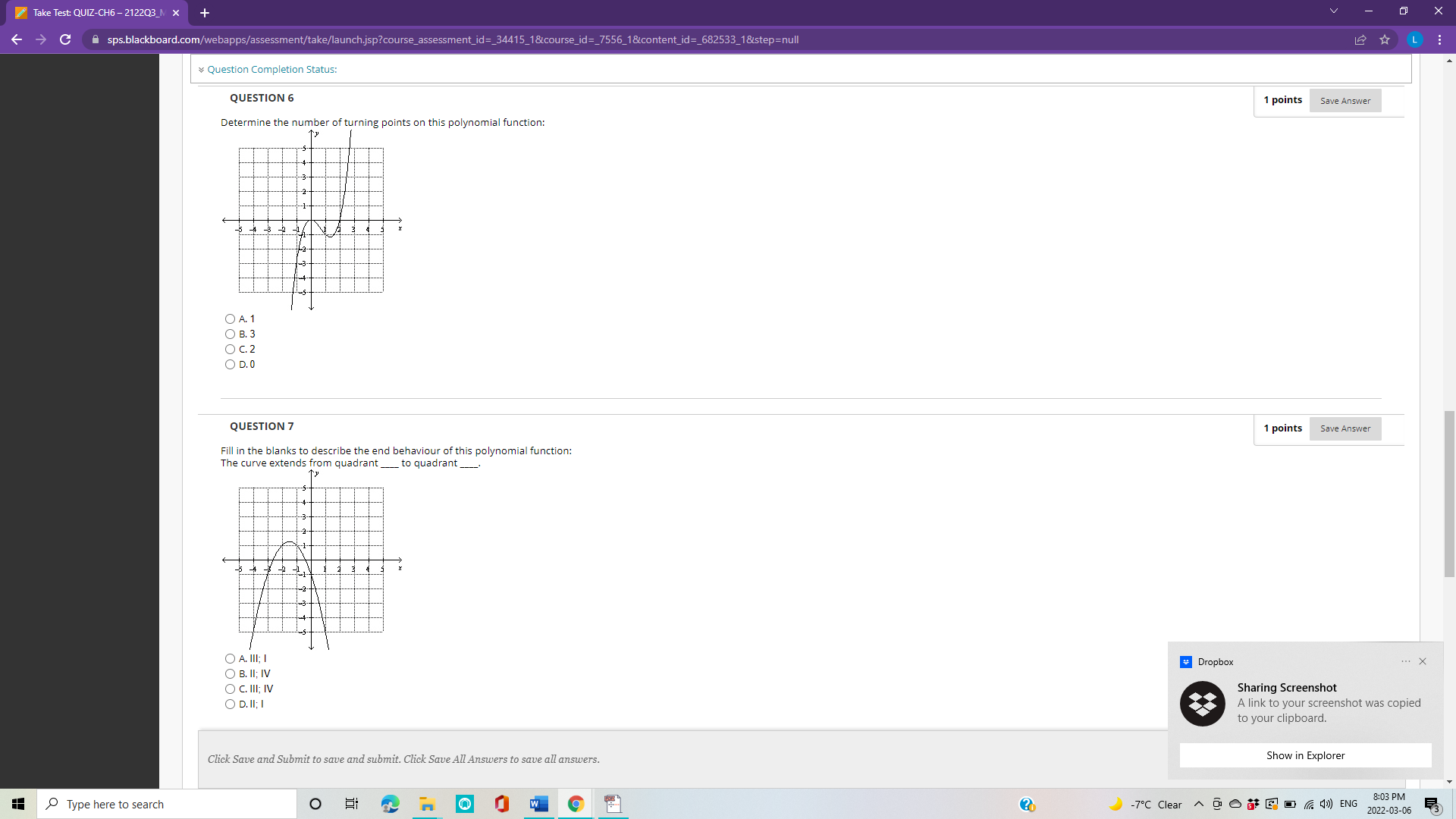Click the share page icon
Screen dimensions: 1456x819
click(1360, 39)
